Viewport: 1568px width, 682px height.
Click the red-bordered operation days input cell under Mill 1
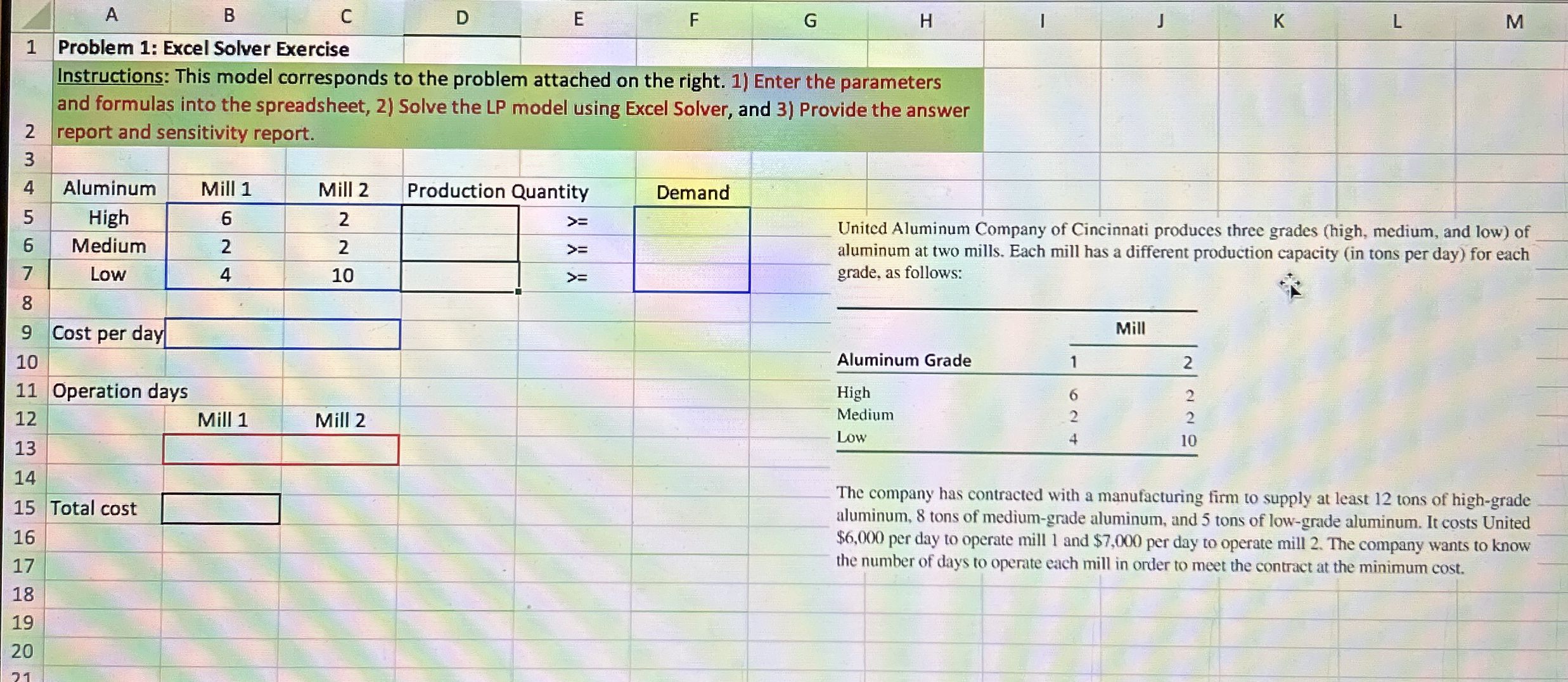[x=222, y=448]
